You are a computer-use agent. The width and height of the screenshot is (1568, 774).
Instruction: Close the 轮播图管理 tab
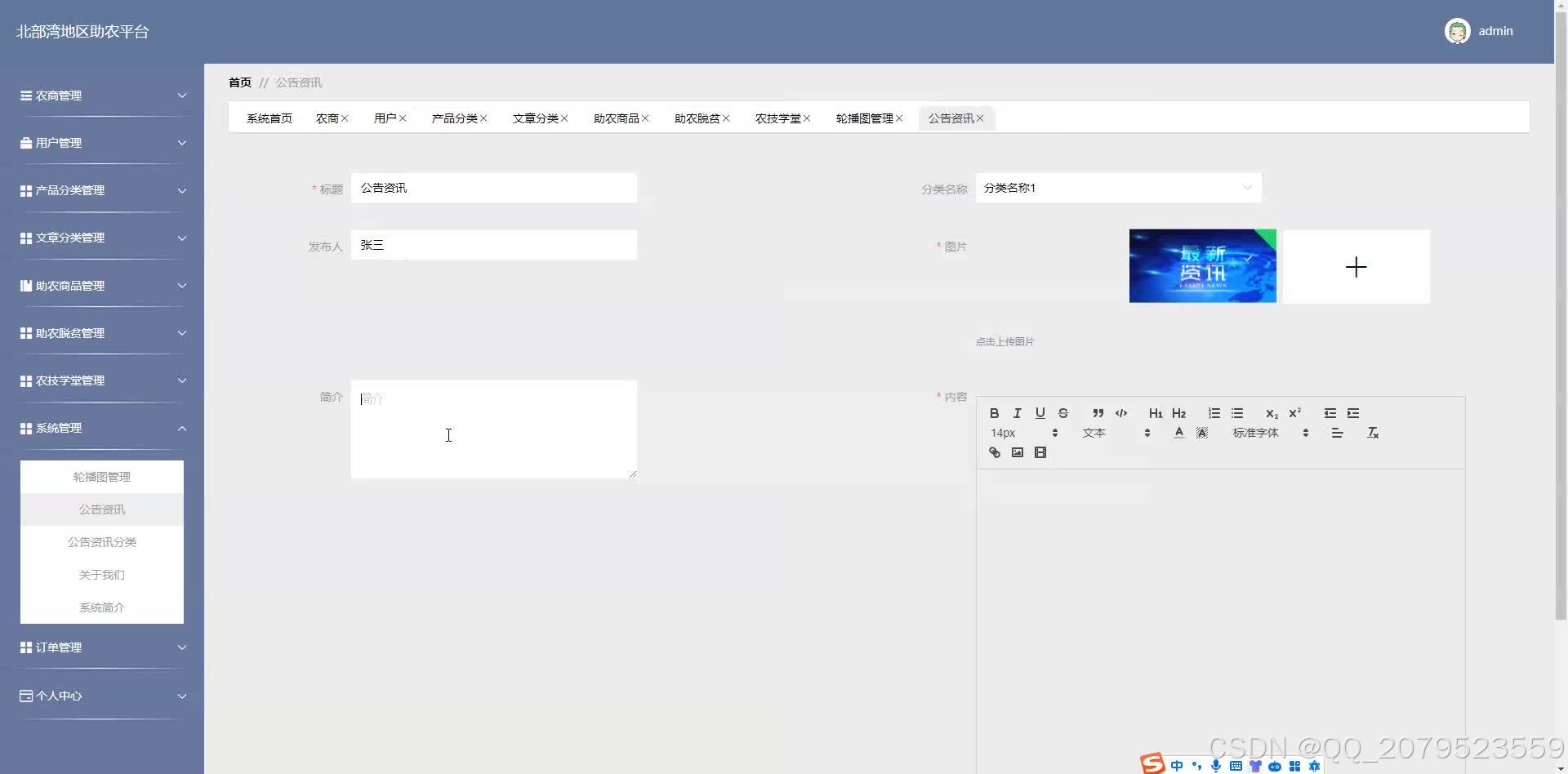(900, 118)
